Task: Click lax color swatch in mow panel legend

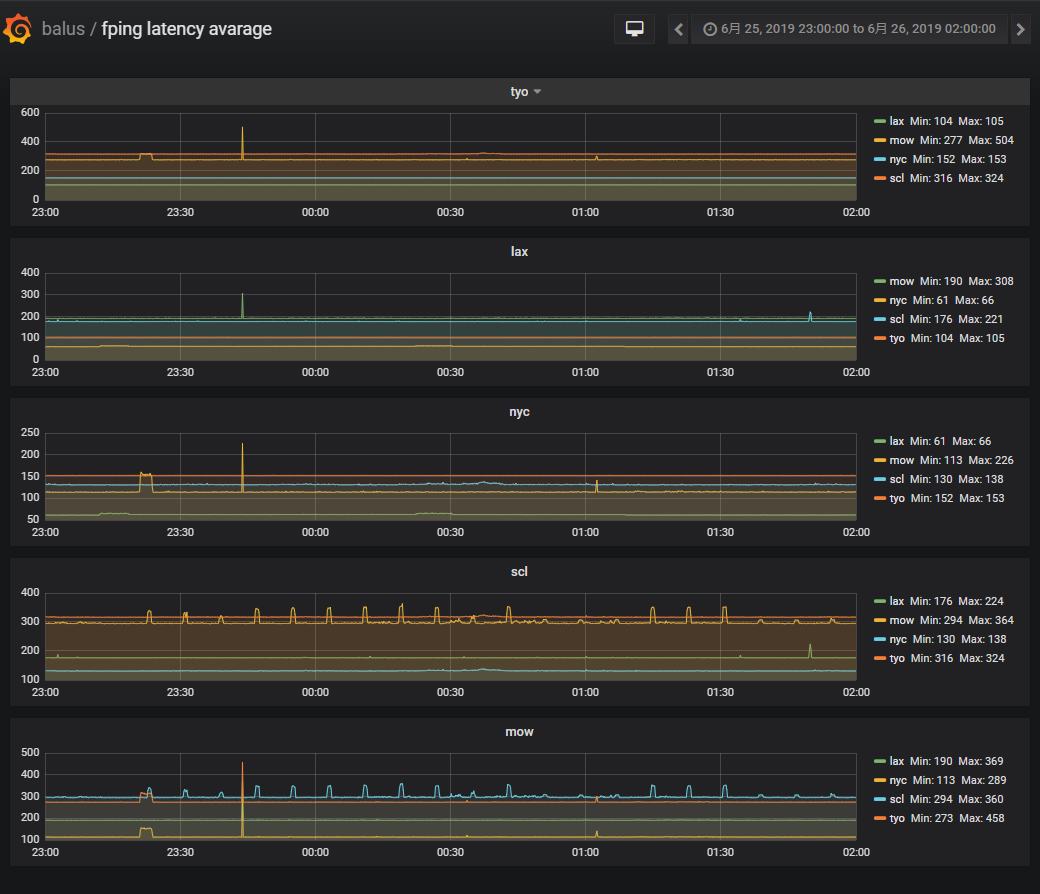Action: pyautogui.click(x=880, y=762)
